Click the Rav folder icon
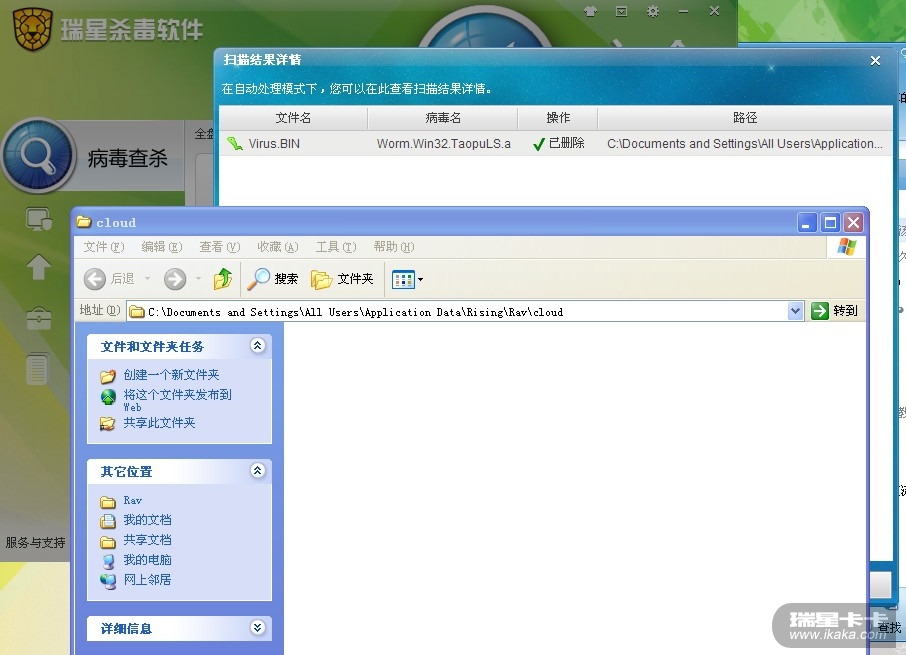Screen dimensions: 906x655 click(107, 501)
